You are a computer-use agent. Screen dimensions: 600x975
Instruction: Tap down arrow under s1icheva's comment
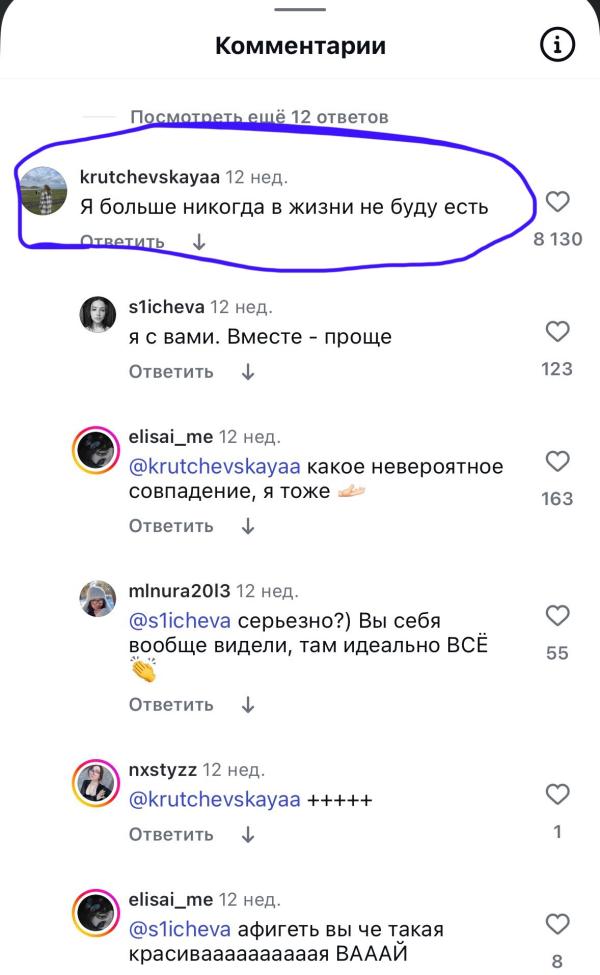pyautogui.click(x=248, y=372)
